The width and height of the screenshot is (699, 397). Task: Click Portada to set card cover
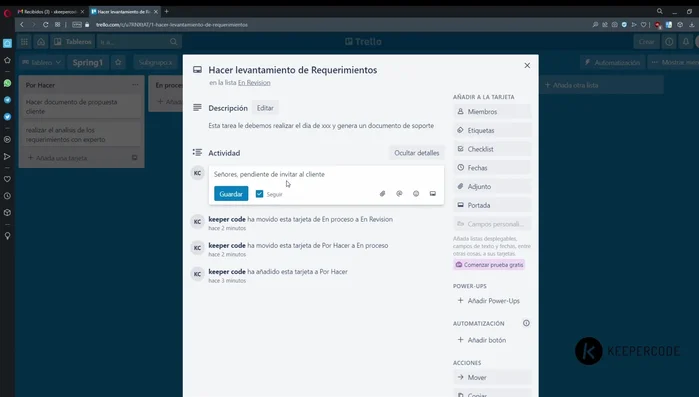pos(492,205)
